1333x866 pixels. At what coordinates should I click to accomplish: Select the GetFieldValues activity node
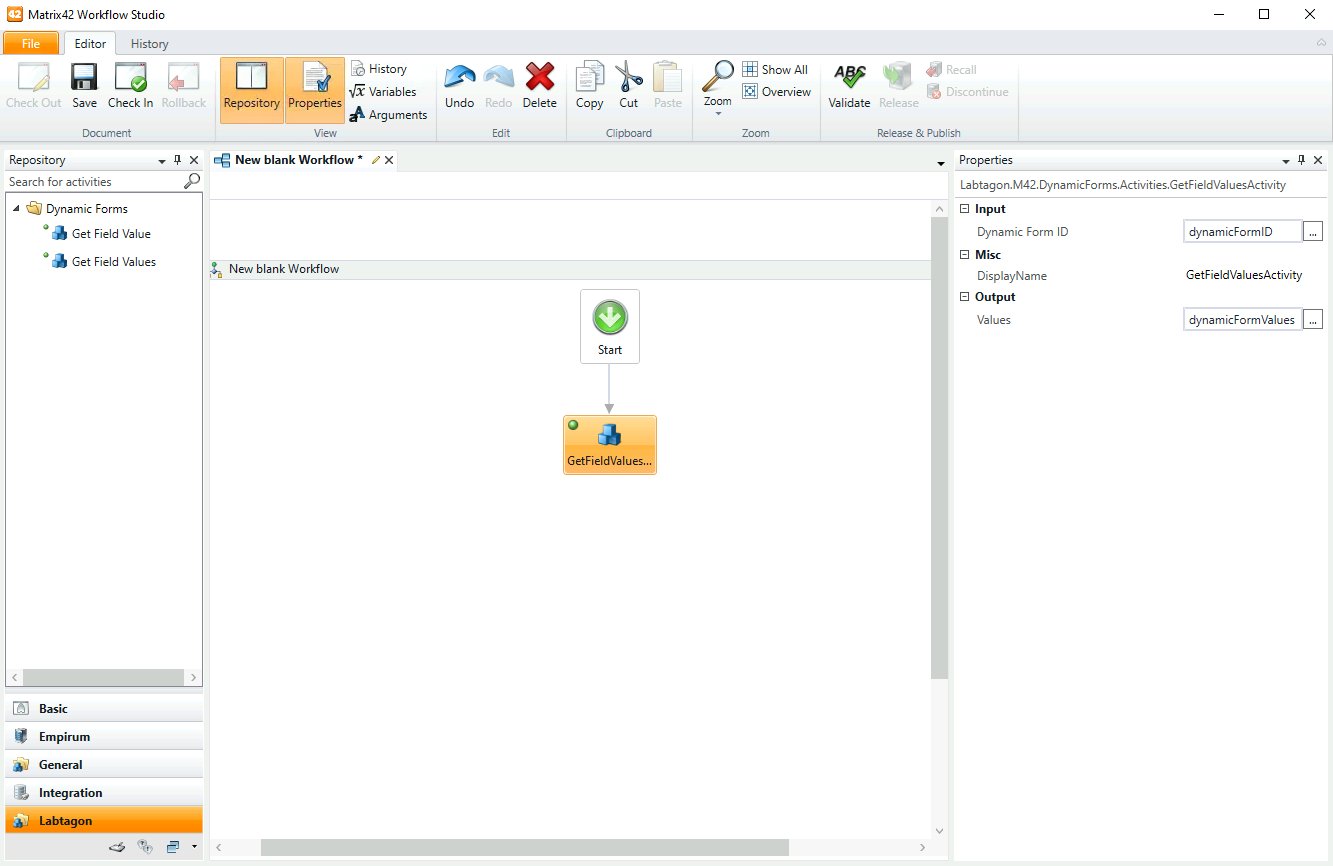point(610,445)
